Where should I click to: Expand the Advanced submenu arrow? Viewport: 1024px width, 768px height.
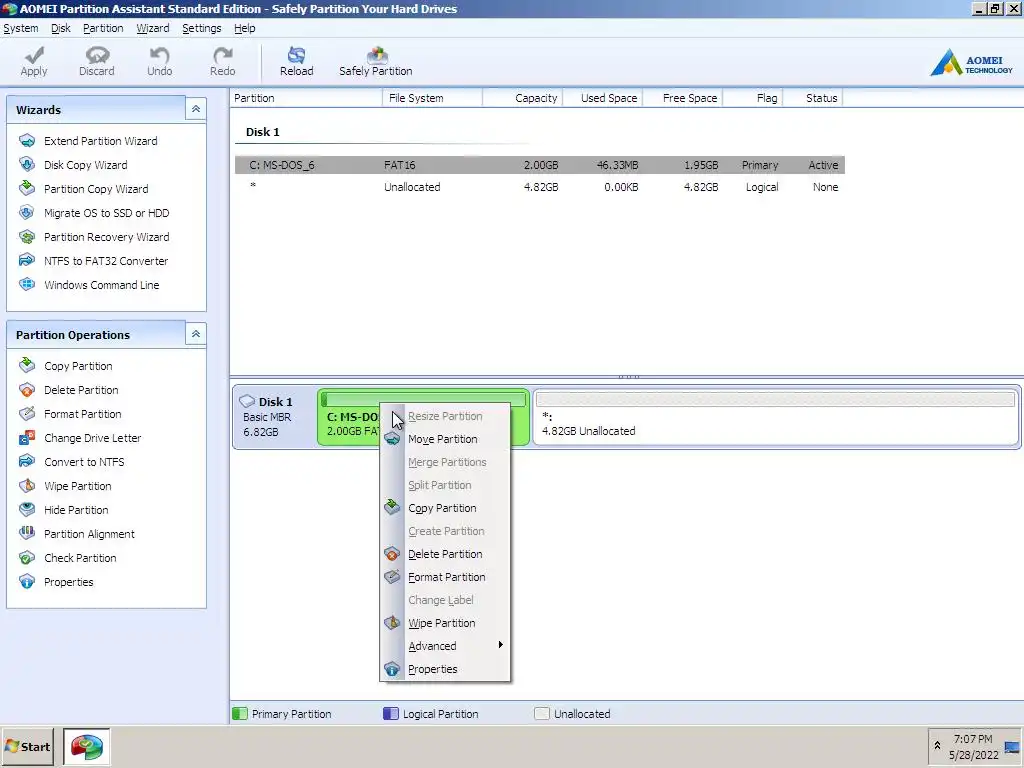pyautogui.click(x=500, y=645)
